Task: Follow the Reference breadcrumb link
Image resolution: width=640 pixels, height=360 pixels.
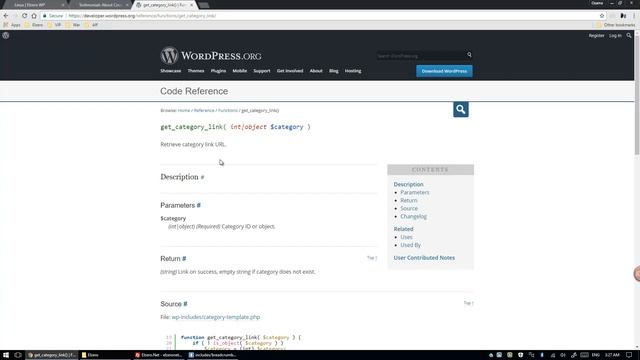Action: (204, 110)
